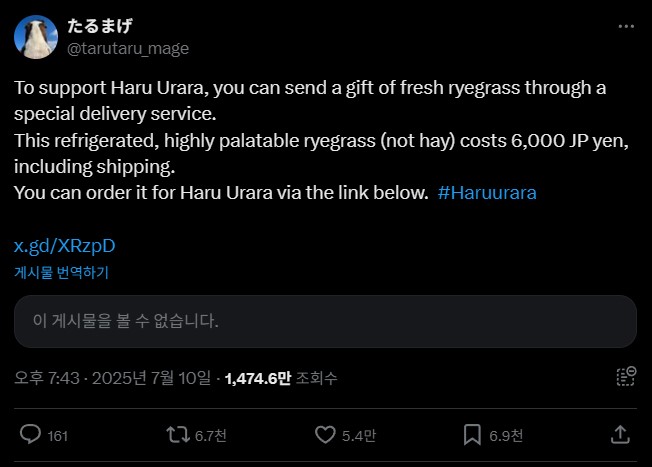Click the 6.9천 bookmark count
The height and width of the screenshot is (467, 652).
tap(506, 436)
